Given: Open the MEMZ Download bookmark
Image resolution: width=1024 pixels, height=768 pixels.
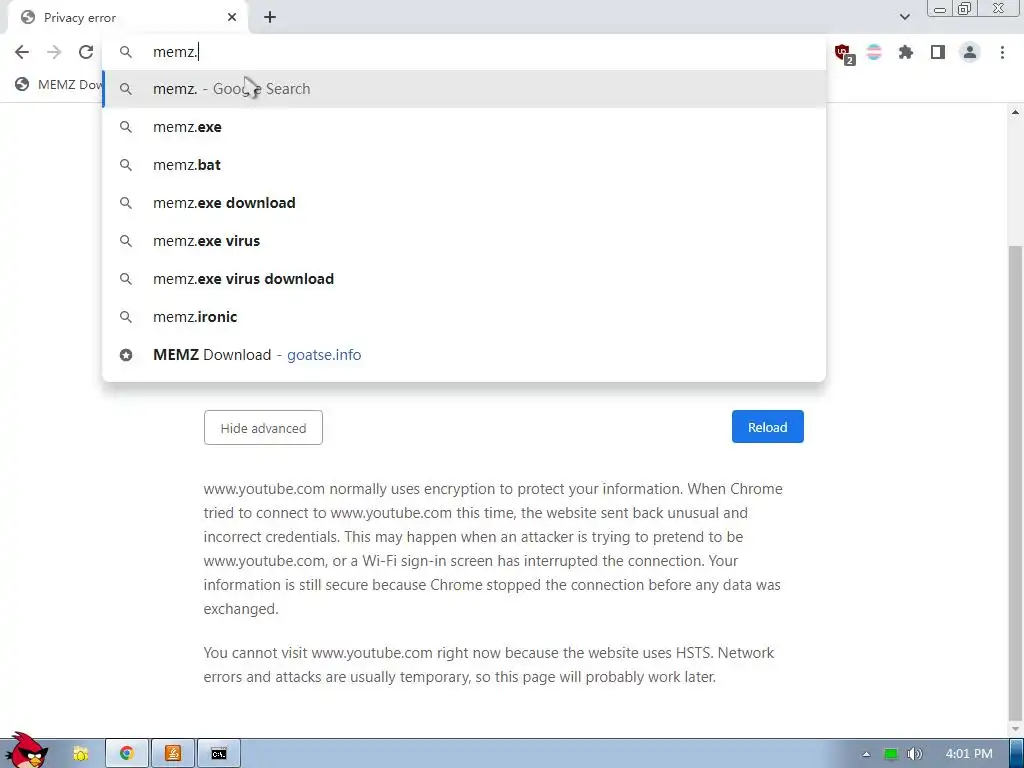Looking at the screenshot, I should click(59, 84).
